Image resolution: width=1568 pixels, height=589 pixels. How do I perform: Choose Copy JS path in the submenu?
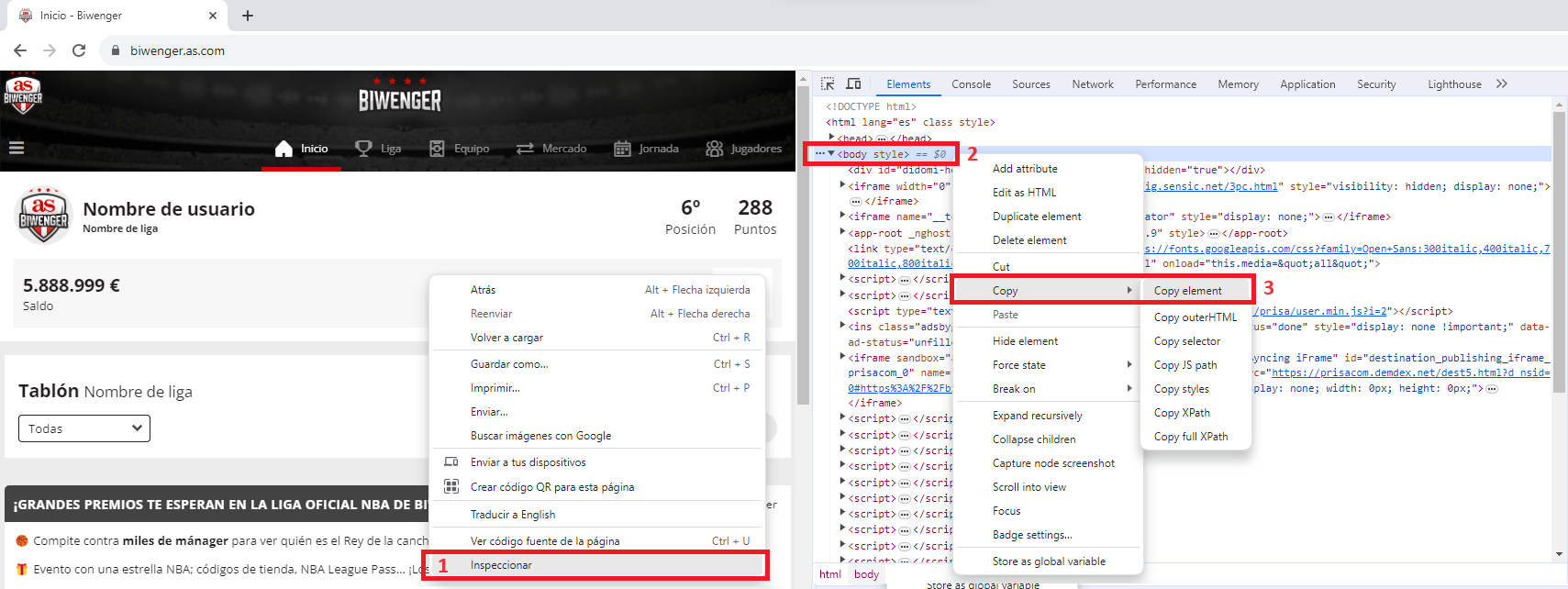click(1196, 365)
